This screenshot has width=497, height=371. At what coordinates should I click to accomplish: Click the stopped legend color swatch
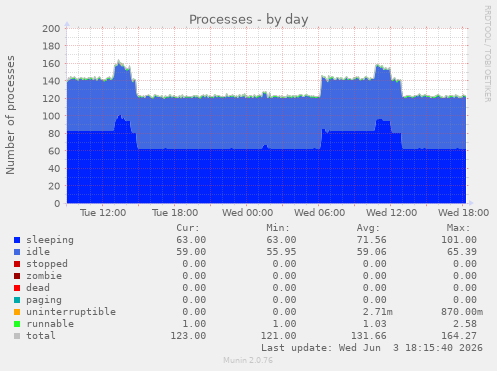click(x=17, y=264)
